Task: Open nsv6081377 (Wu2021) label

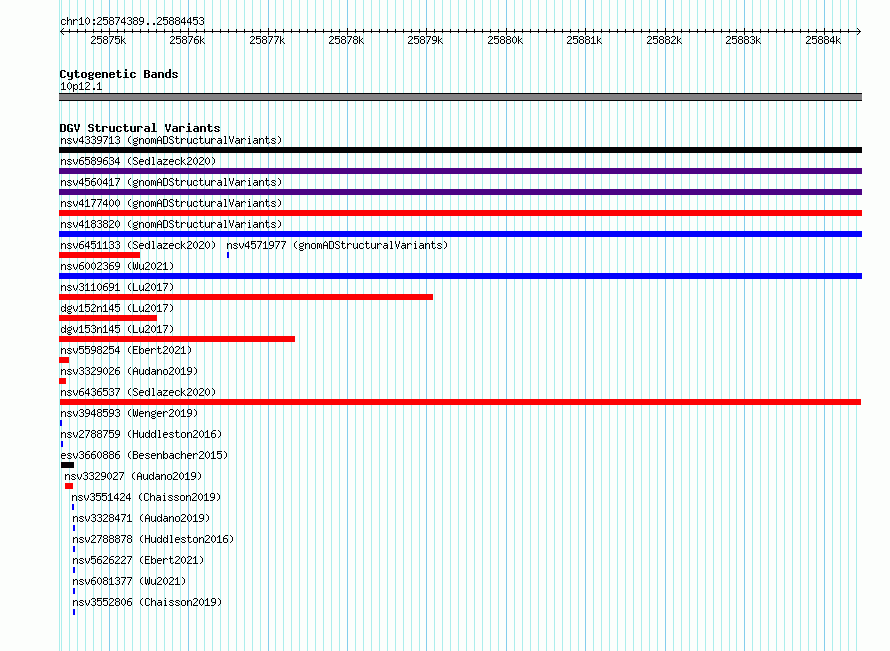Action: pyautogui.click(x=129, y=581)
